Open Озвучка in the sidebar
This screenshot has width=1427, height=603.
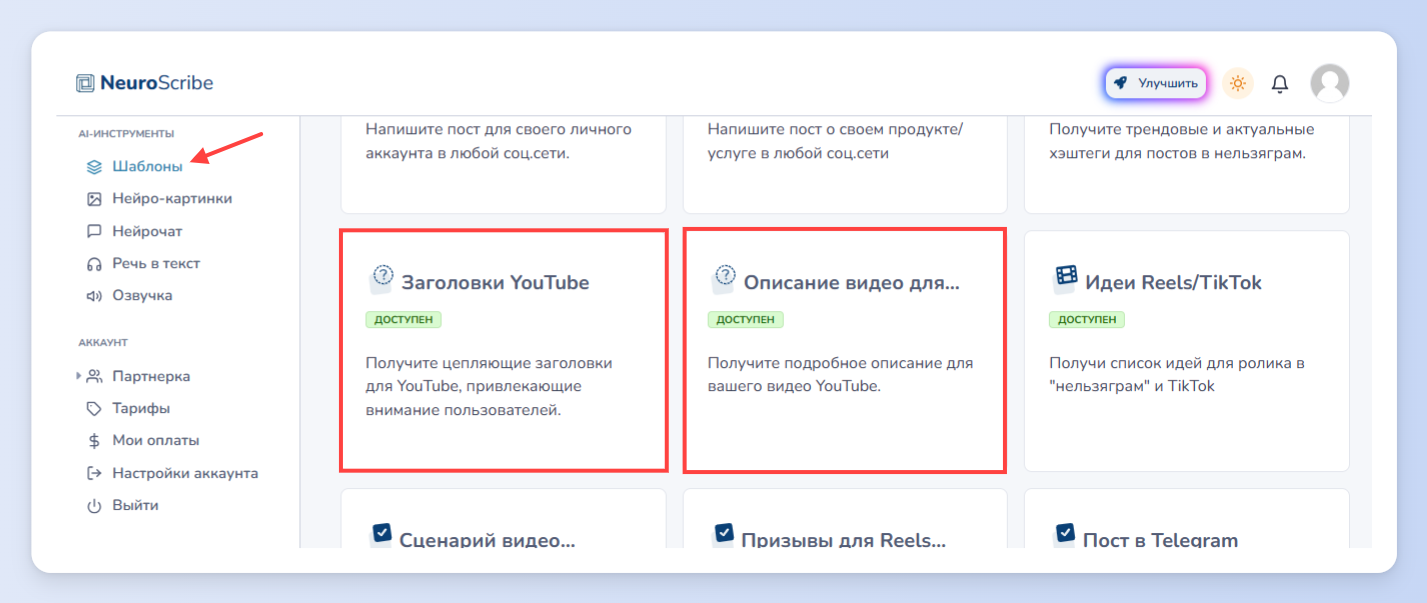[x=142, y=295]
